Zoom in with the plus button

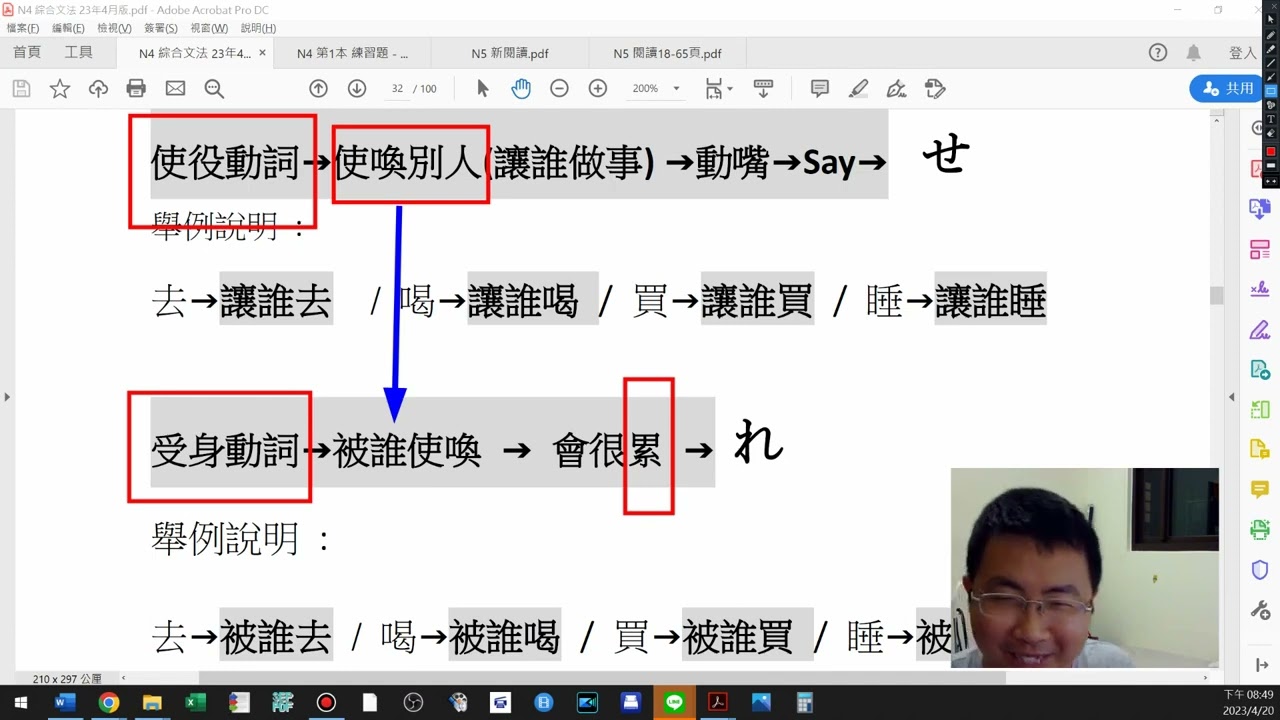[x=598, y=89]
